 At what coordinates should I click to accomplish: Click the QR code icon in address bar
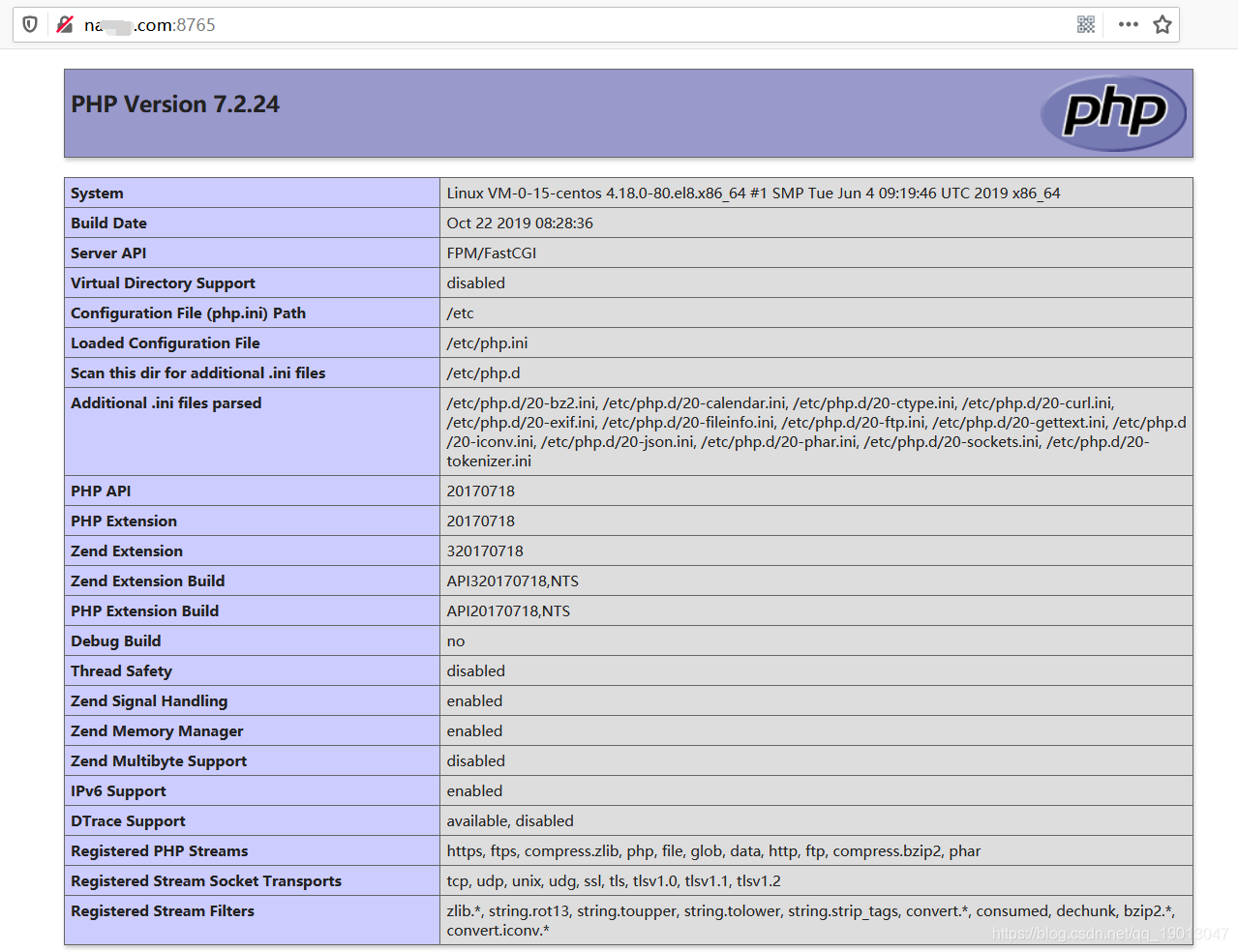click(x=1086, y=24)
